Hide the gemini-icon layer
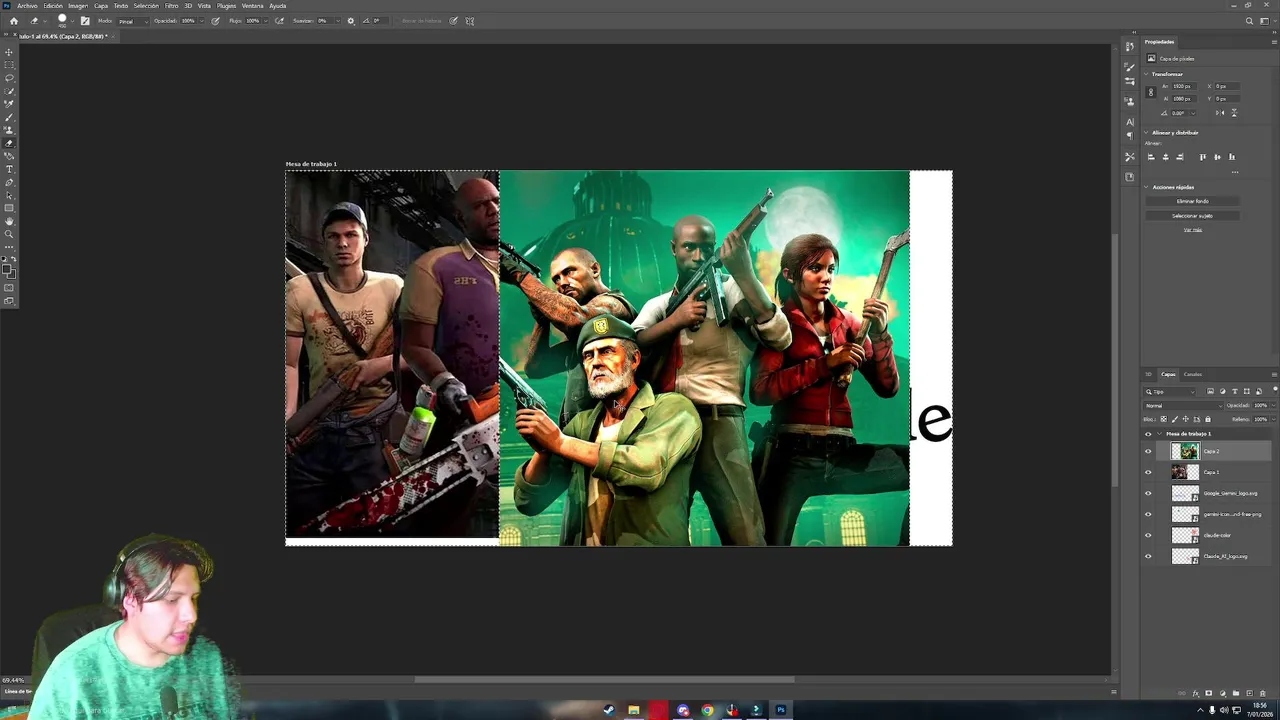This screenshot has height=720, width=1280. (1148, 514)
